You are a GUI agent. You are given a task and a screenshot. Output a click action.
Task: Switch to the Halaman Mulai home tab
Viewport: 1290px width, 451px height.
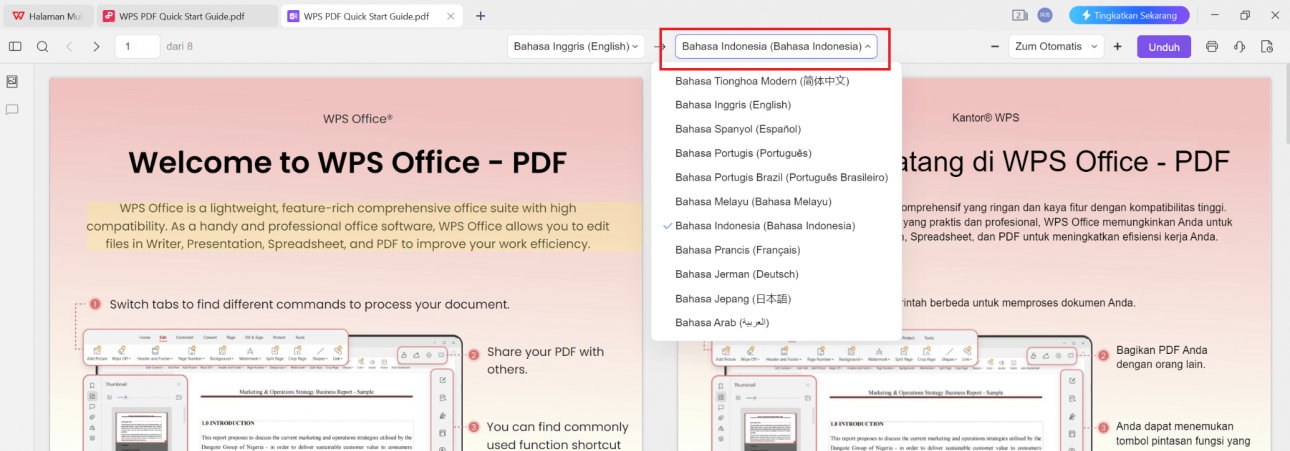[46, 16]
